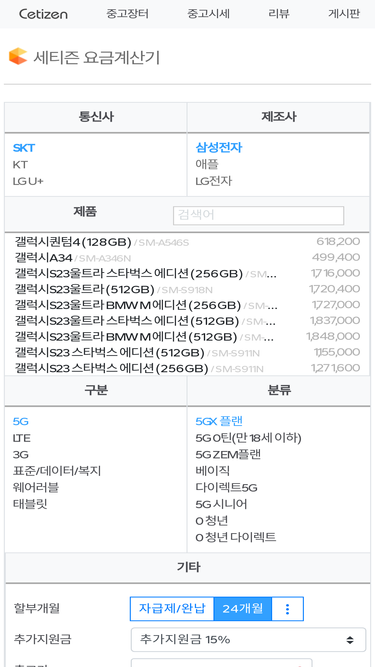Choose LTE network type
Screen dimensions: 375x667
22,438
